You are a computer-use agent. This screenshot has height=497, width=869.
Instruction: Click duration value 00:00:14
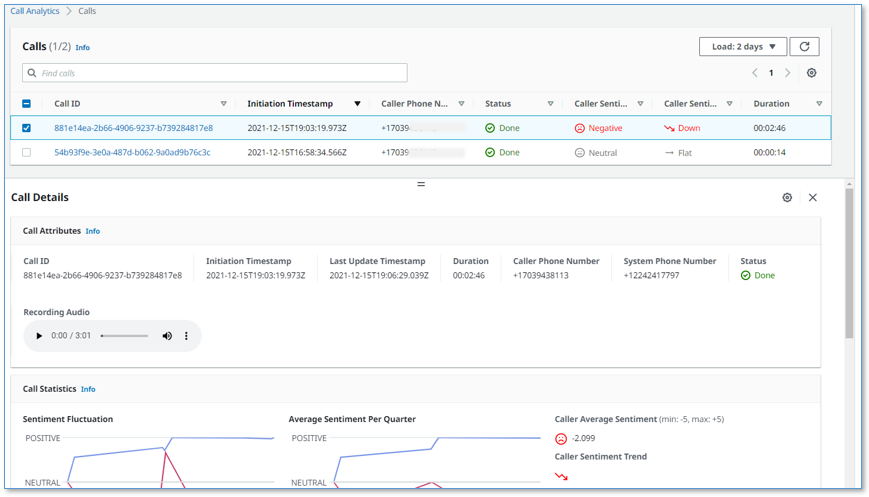point(769,152)
